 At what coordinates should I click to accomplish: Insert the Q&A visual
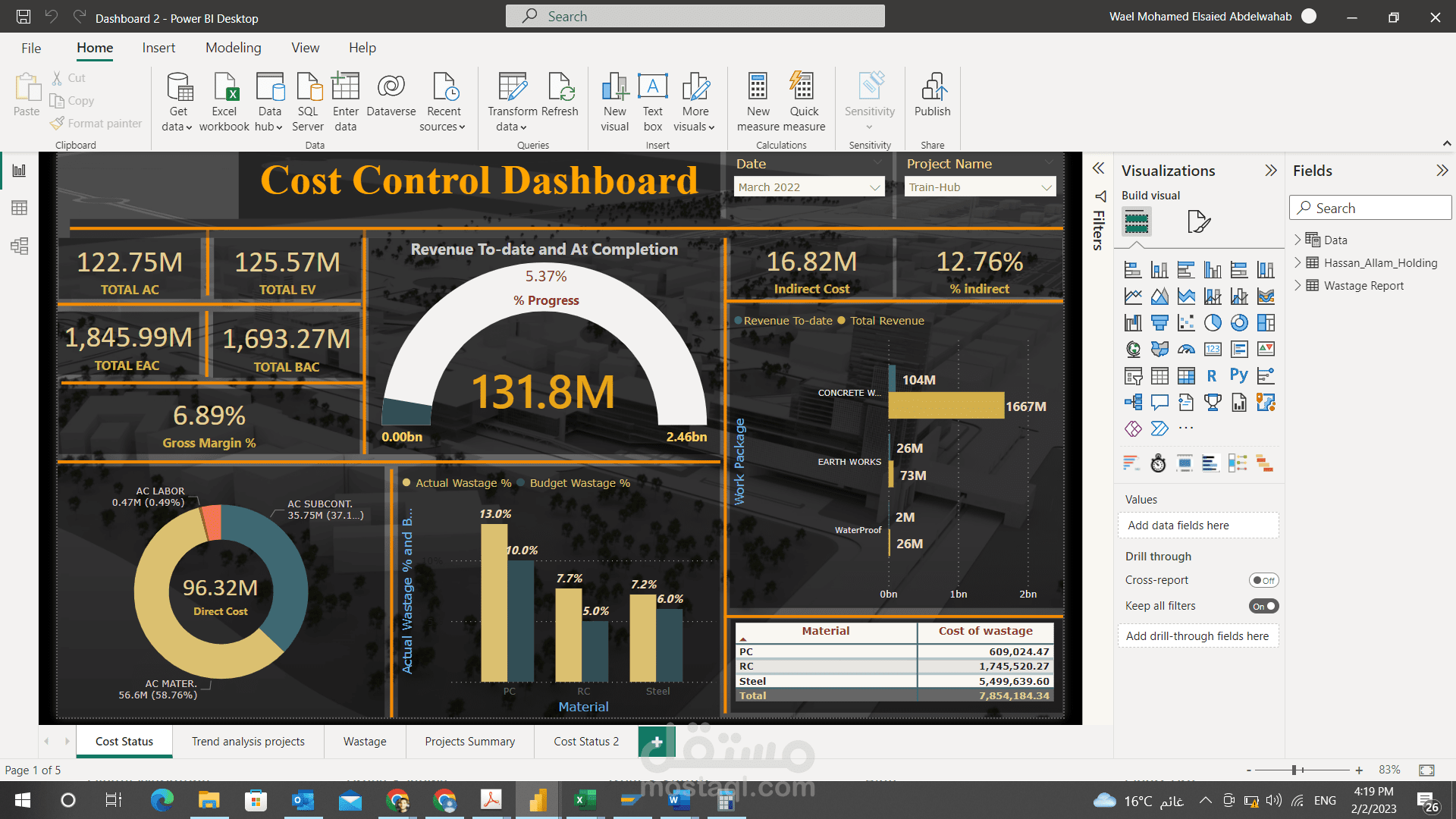point(1159,403)
